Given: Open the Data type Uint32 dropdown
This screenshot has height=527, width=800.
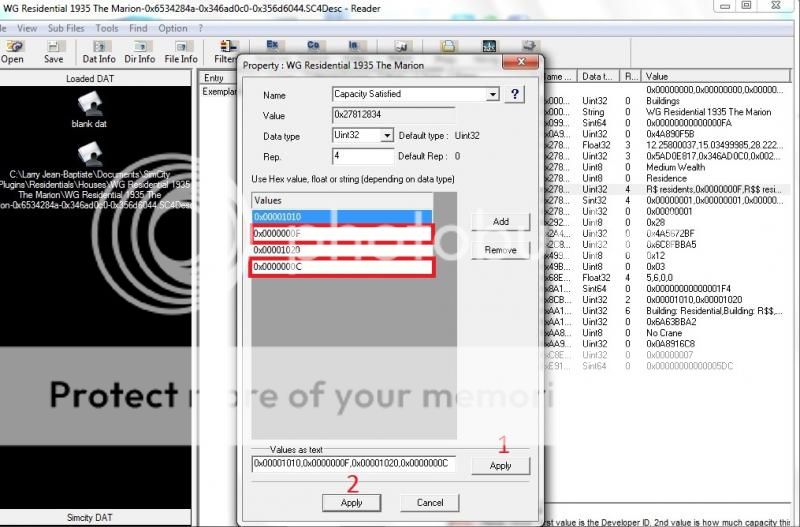Looking at the screenshot, I should 386,135.
